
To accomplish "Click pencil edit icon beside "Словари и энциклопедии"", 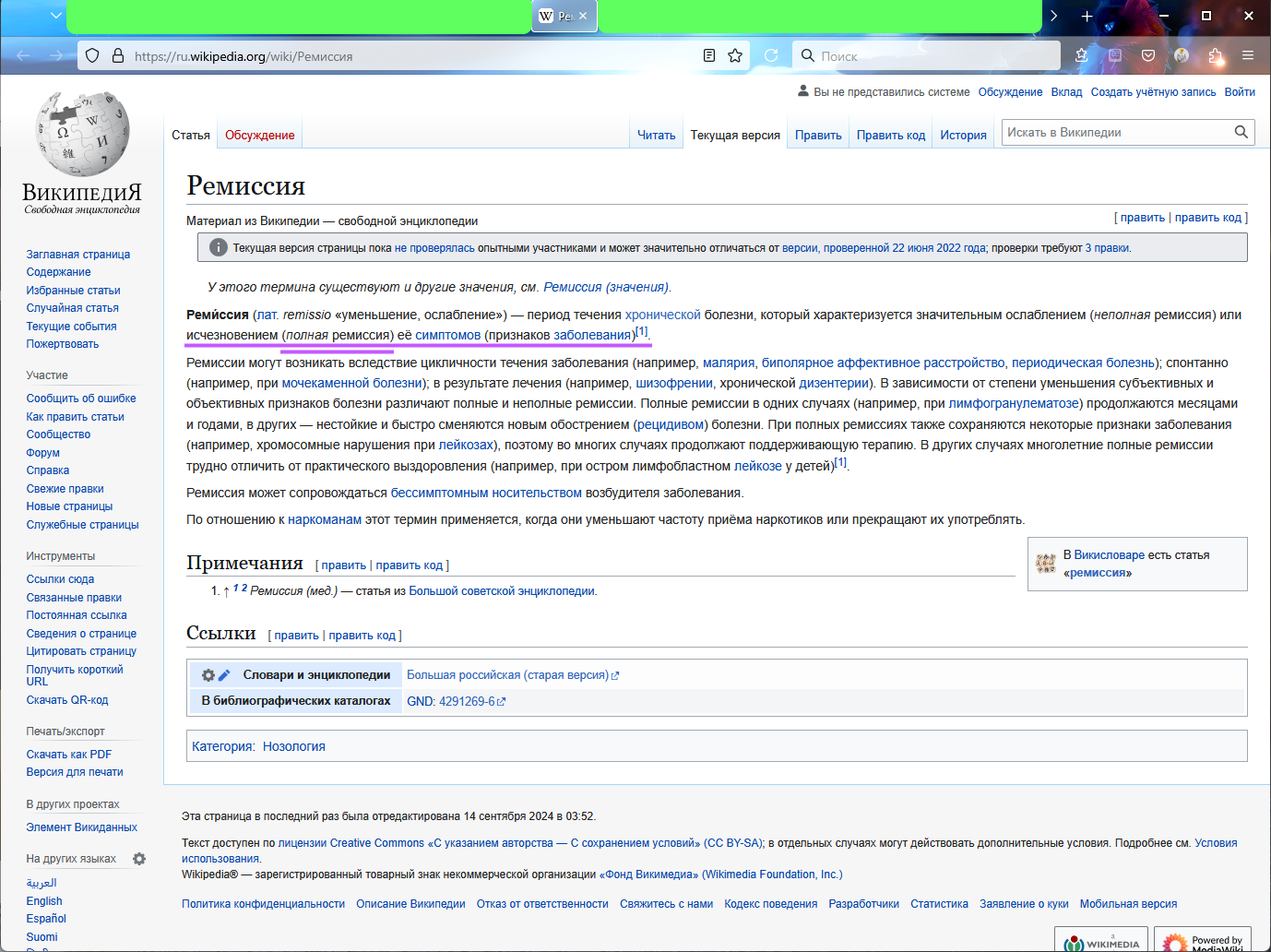I will coord(224,675).
